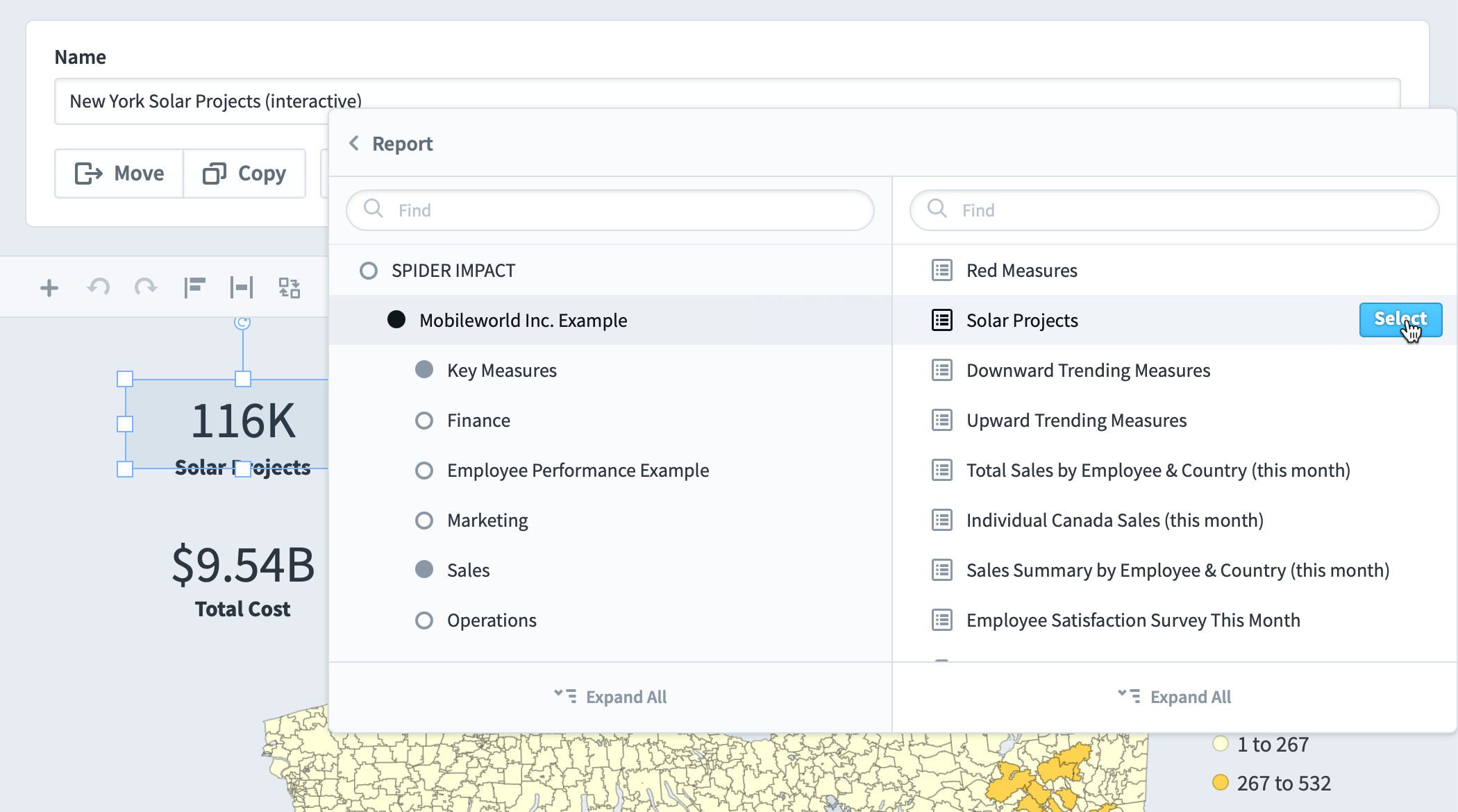Image resolution: width=1458 pixels, height=812 pixels.
Task: Select the SPIDER IMPACT organization node
Action: tap(610, 270)
